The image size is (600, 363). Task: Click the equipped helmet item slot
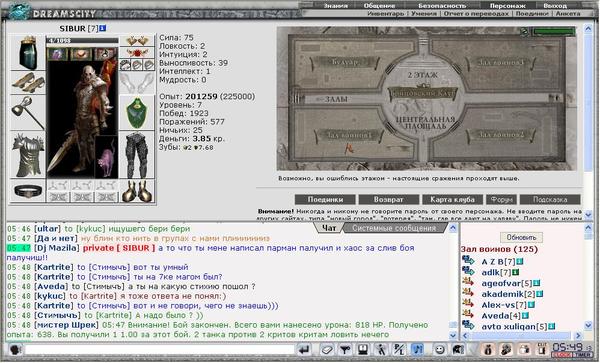[28, 53]
